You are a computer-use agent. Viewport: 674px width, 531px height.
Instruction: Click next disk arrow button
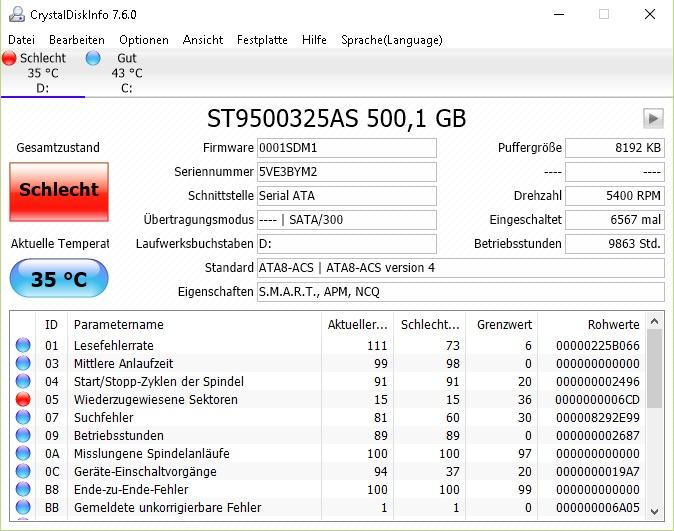click(x=653, y=118)
